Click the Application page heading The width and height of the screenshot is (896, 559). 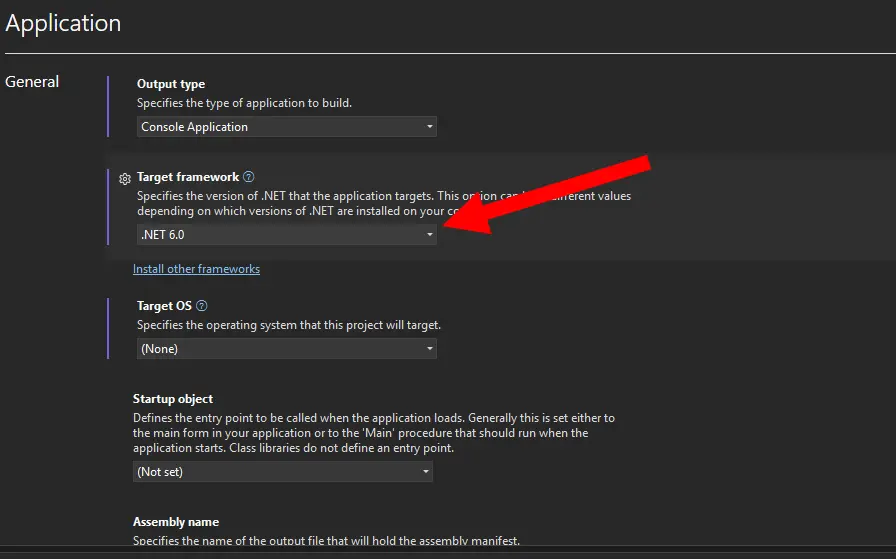[x=63, y=23]
